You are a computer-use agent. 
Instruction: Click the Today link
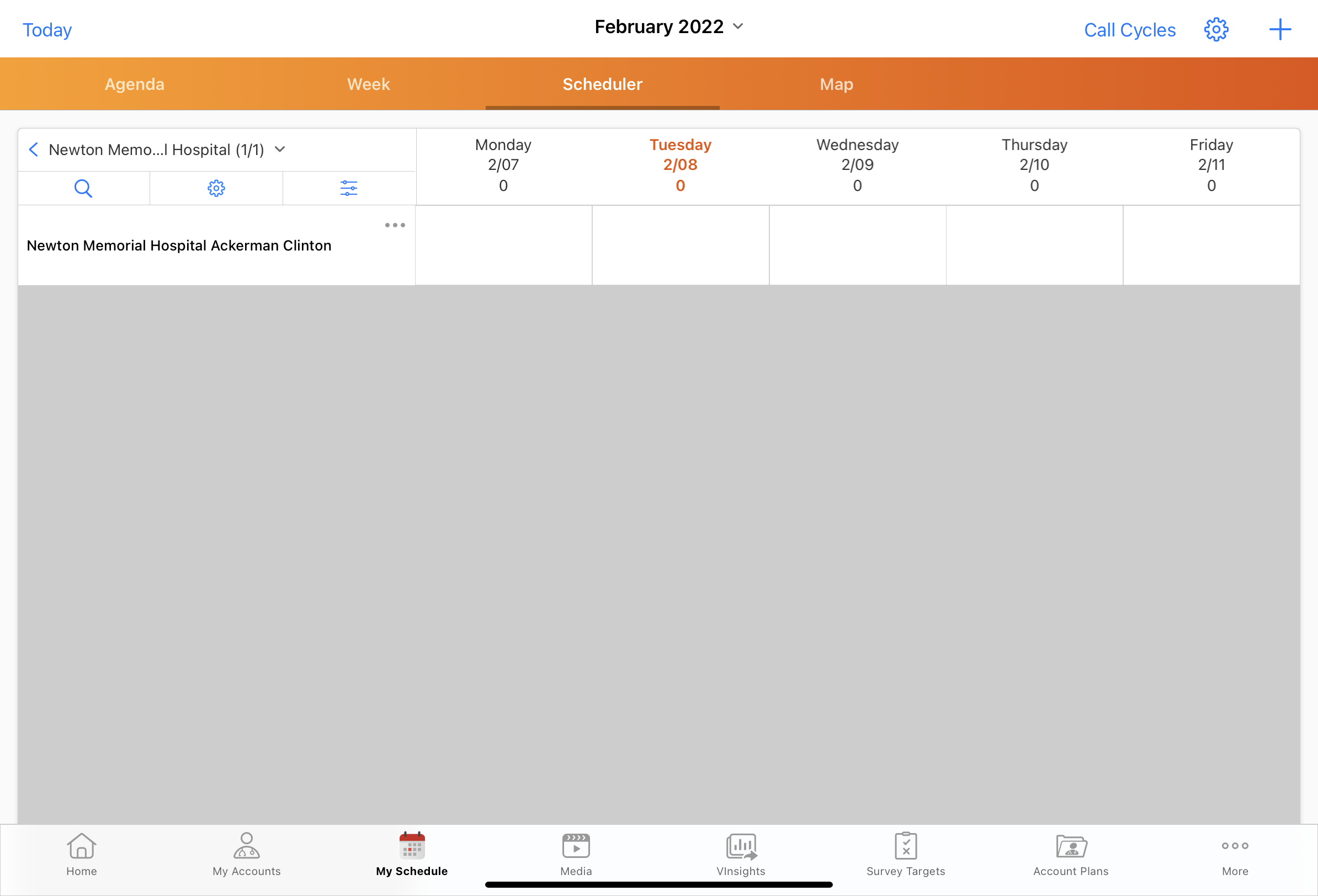point(47,29)
